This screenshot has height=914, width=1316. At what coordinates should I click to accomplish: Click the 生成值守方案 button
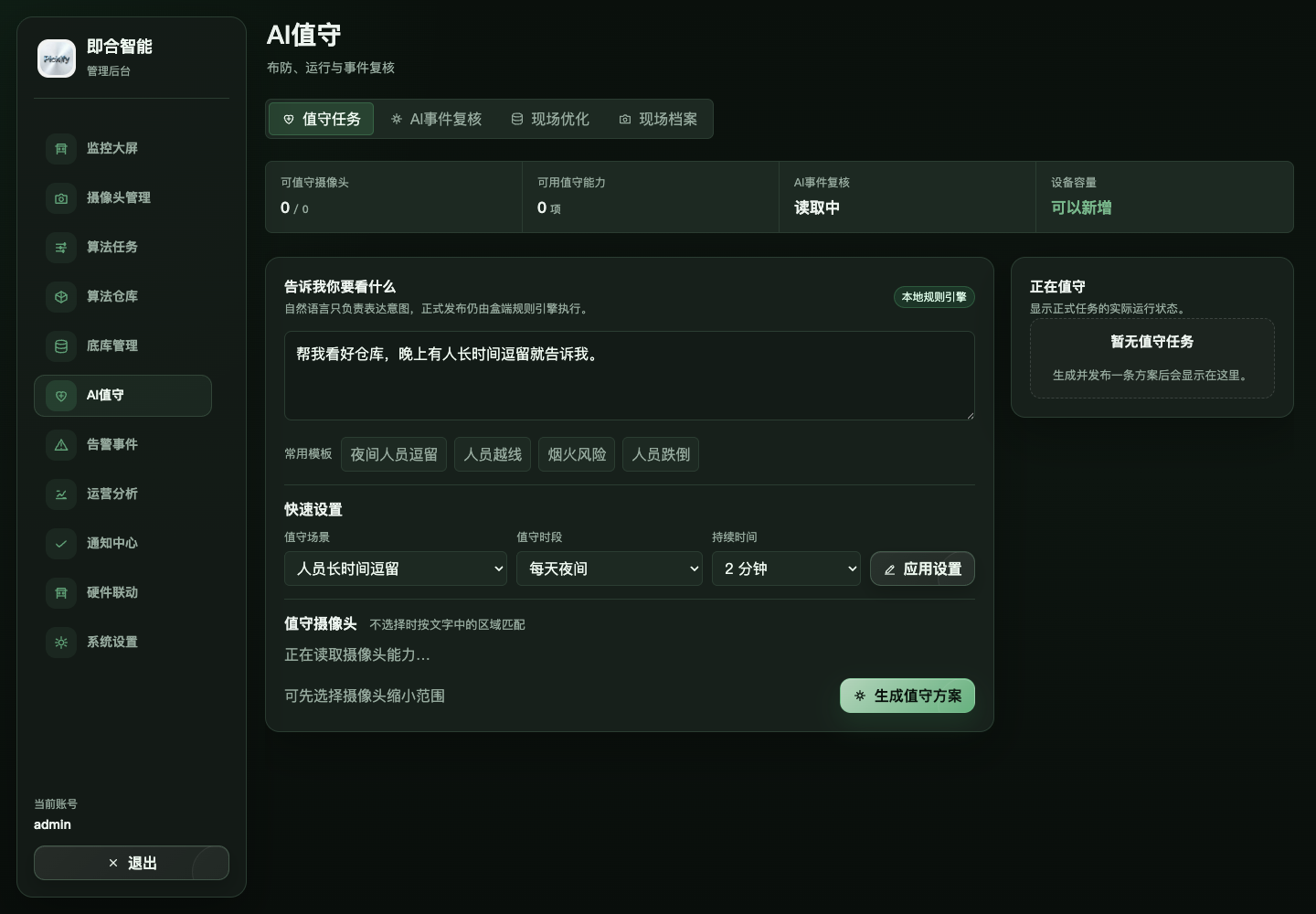point(907,696)
